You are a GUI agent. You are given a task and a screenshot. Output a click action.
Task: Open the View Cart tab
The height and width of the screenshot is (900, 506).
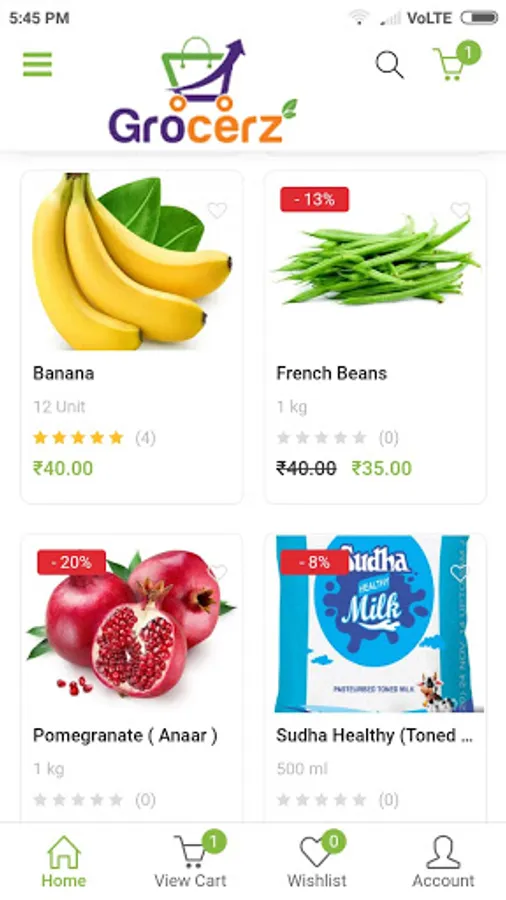point(190,860)
